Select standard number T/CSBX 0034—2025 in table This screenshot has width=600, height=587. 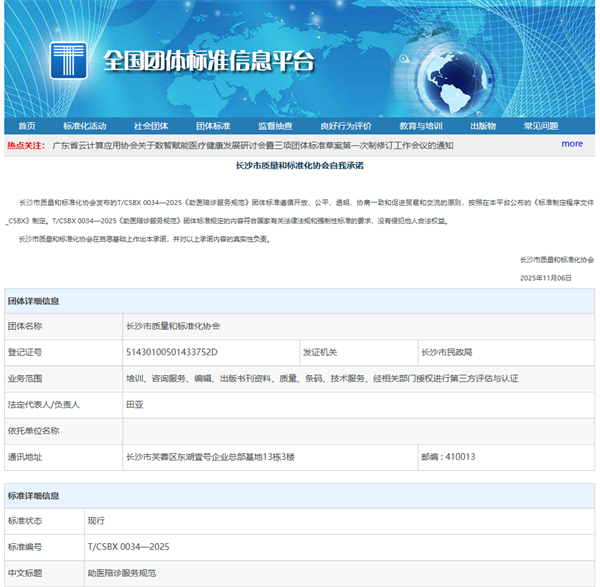(x=129, y=547)
